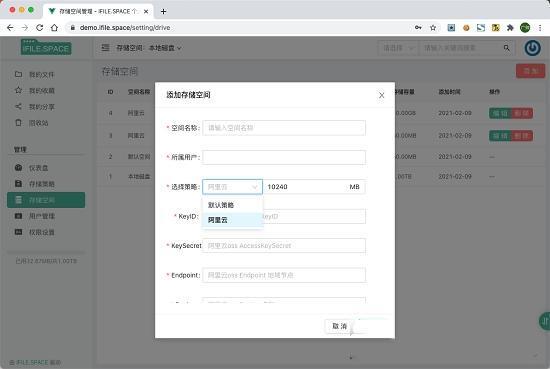Open the search type select dropdown

click(x=398, y=48)
